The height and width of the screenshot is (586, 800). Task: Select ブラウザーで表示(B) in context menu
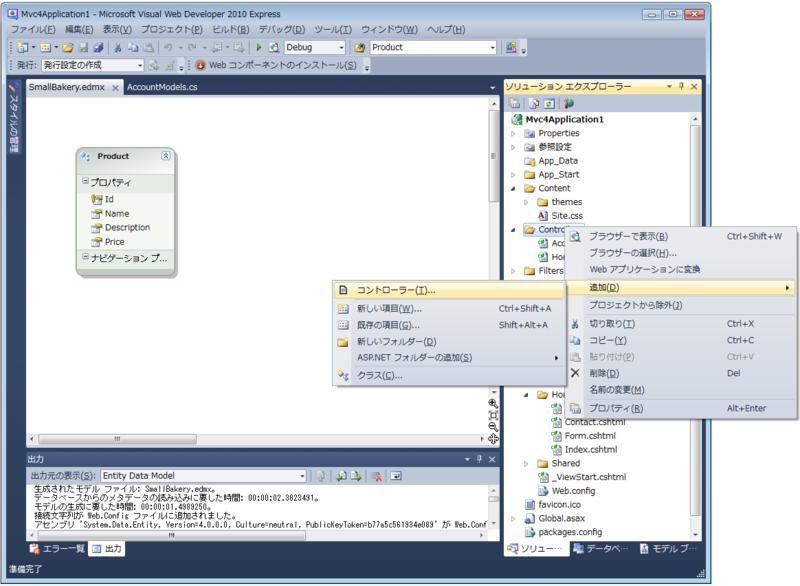click(x=682, y=237)
